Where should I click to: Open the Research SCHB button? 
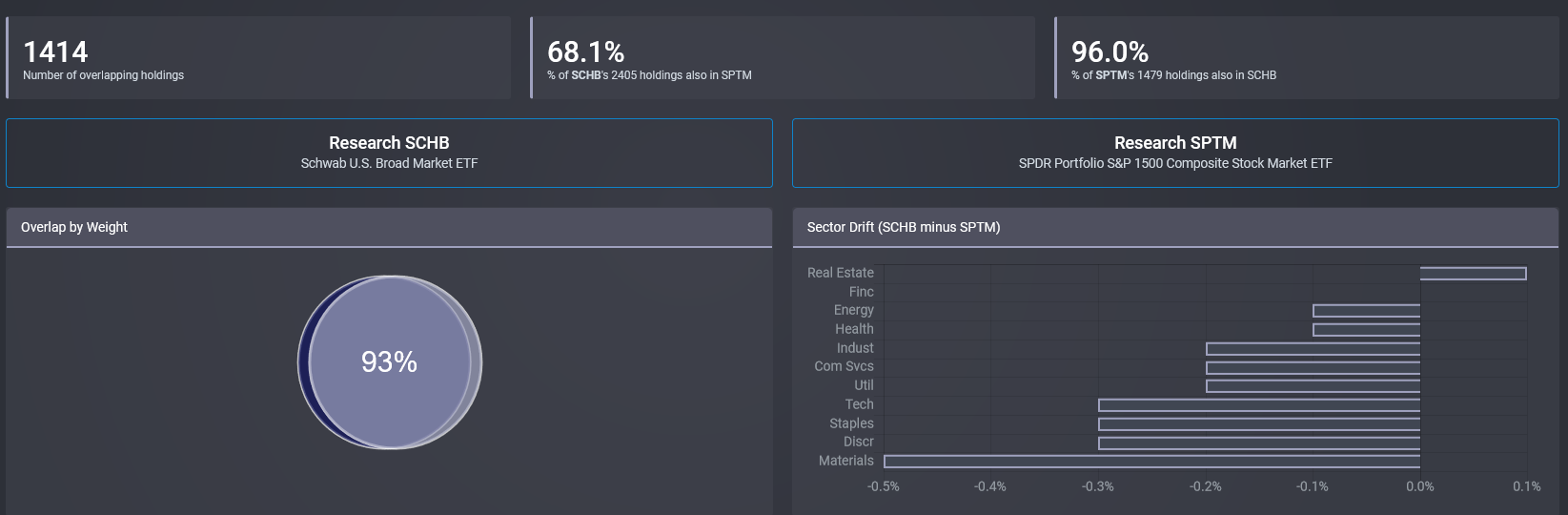389,153
